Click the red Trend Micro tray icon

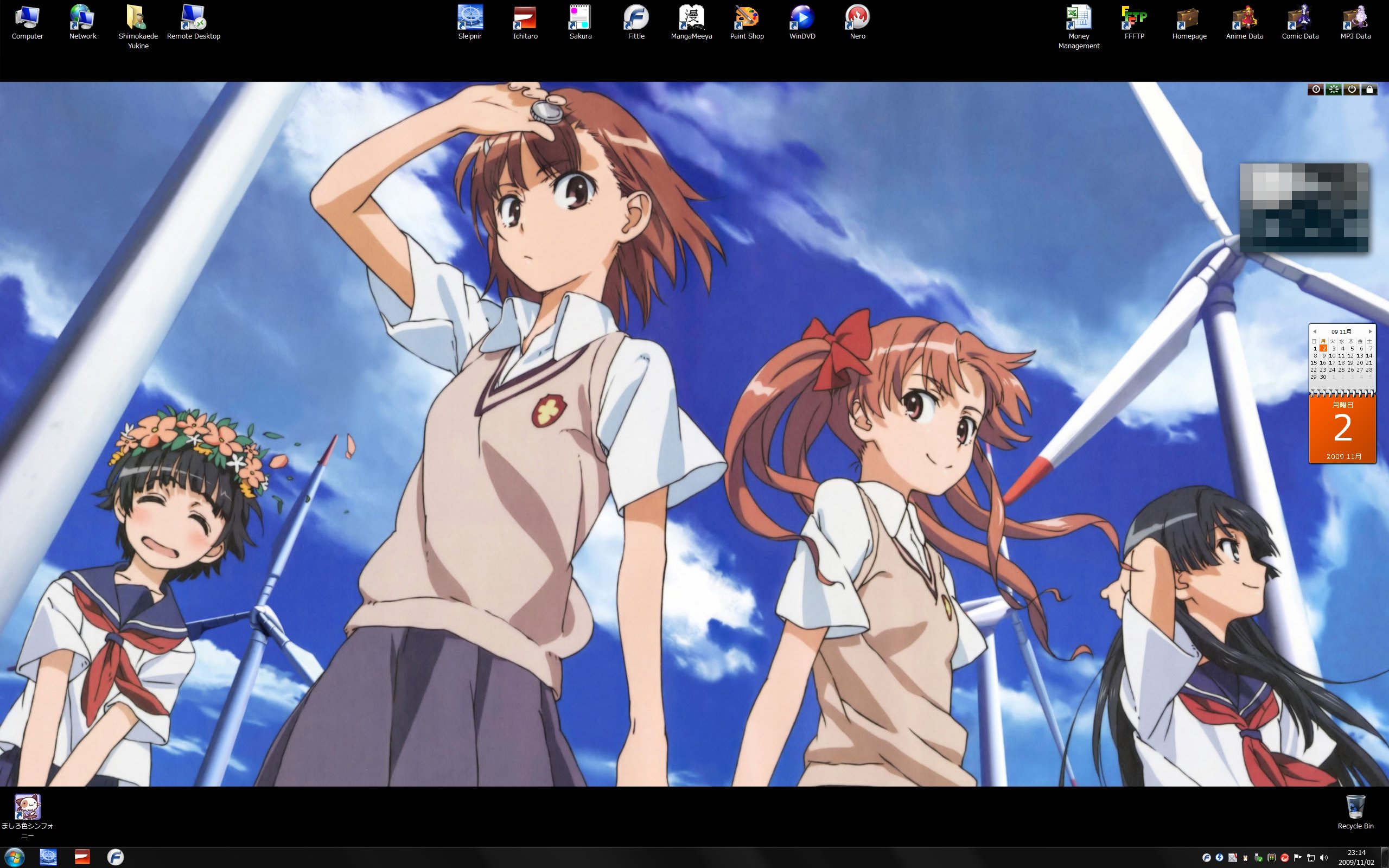pyautogui.click(x=1284, y=858)
